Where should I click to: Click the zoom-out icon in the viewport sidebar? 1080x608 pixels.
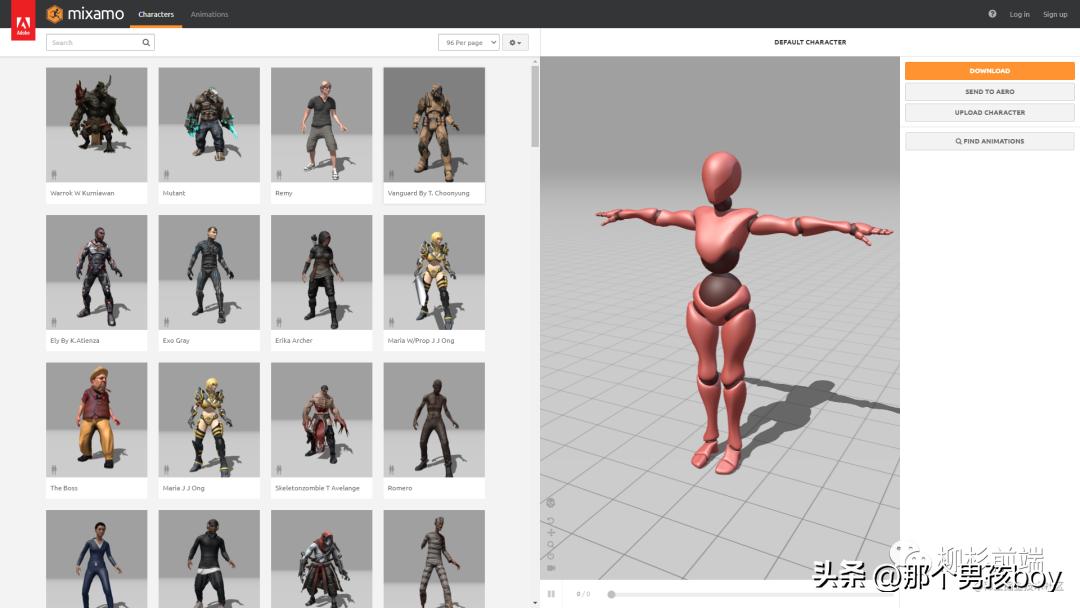pos(551,544)
